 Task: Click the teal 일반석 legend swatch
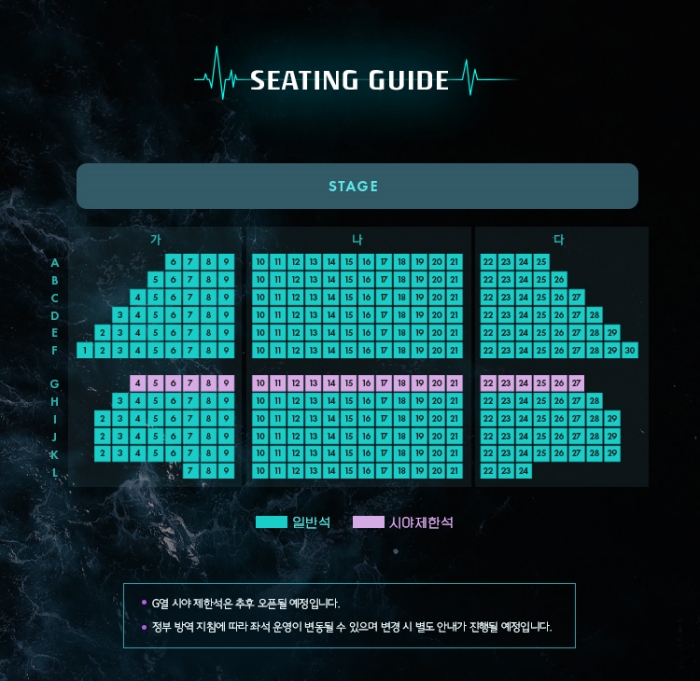click(x=271, y=522)
